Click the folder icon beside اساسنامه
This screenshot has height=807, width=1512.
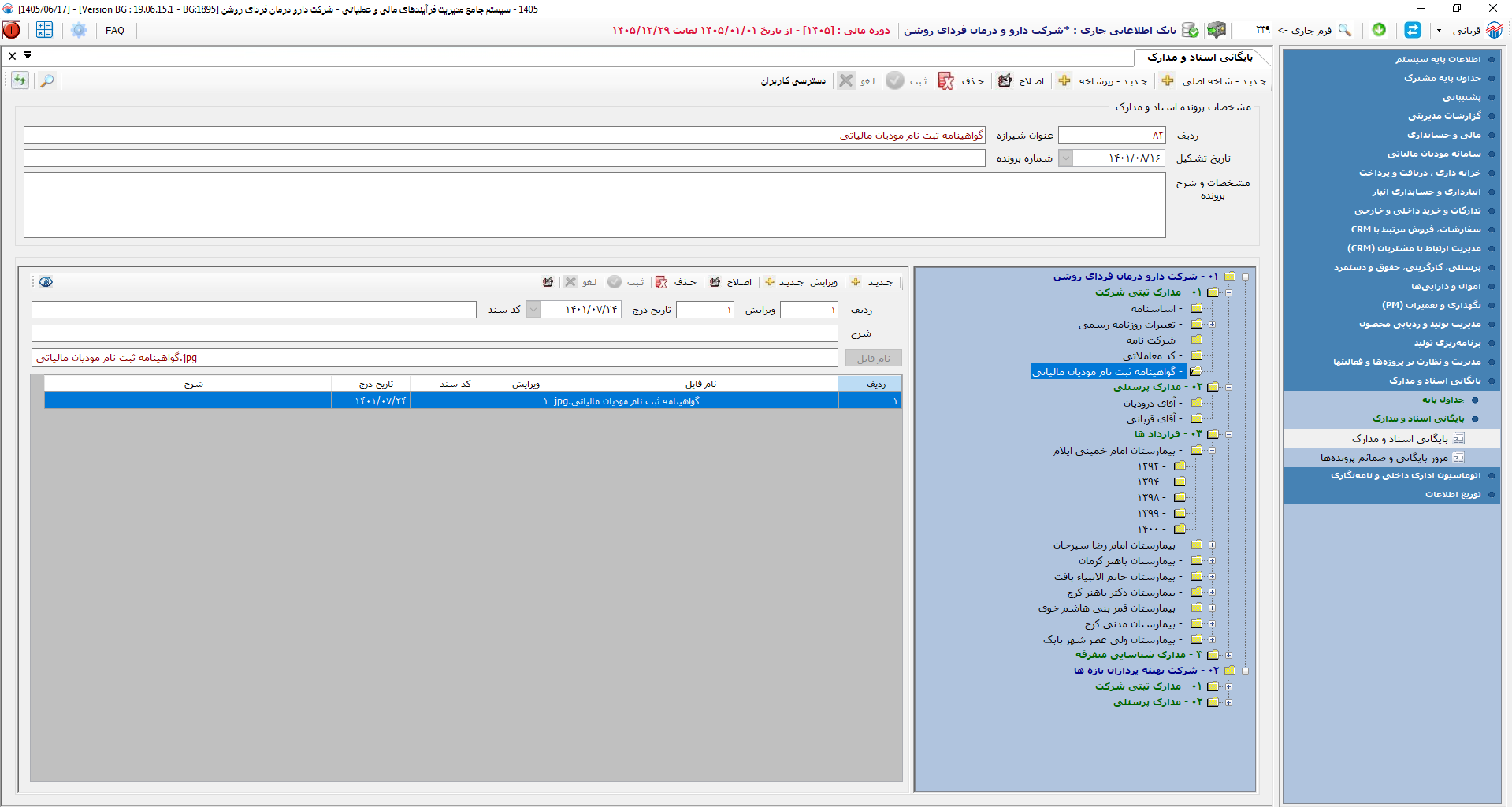point(1196,309)
